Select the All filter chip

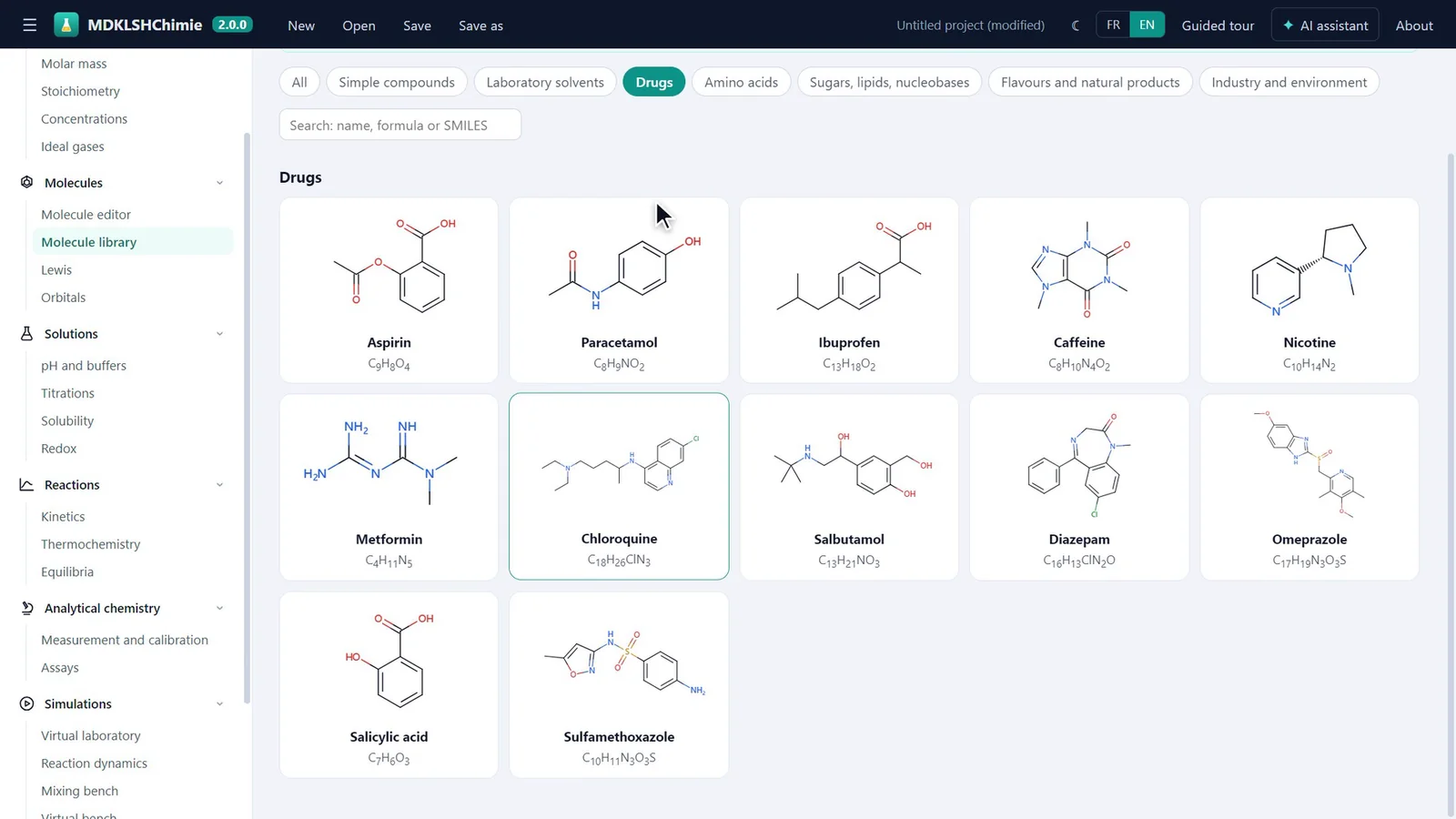pos(299,82)
